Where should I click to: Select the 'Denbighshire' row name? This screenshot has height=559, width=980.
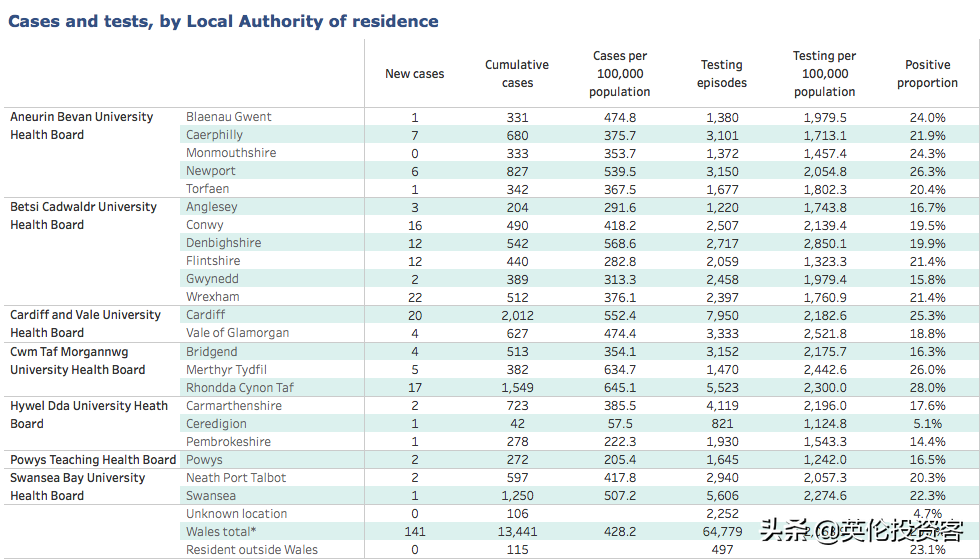(224, 243)
